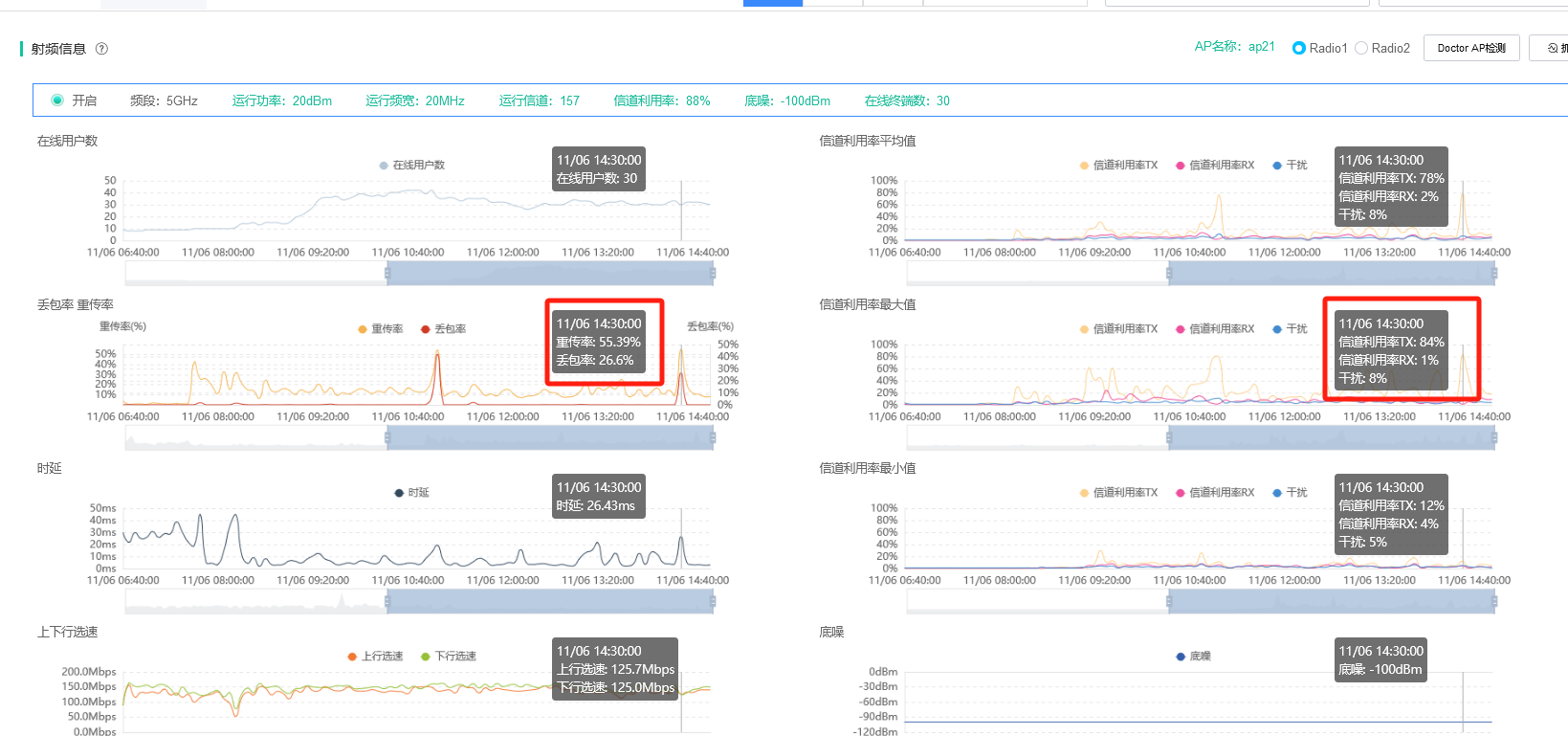Image resolution: width=1568 pixels, height=736 pixels.
Task: Click the 运行功率: 20dBm status entry
Action: click(x=282, y=100)
